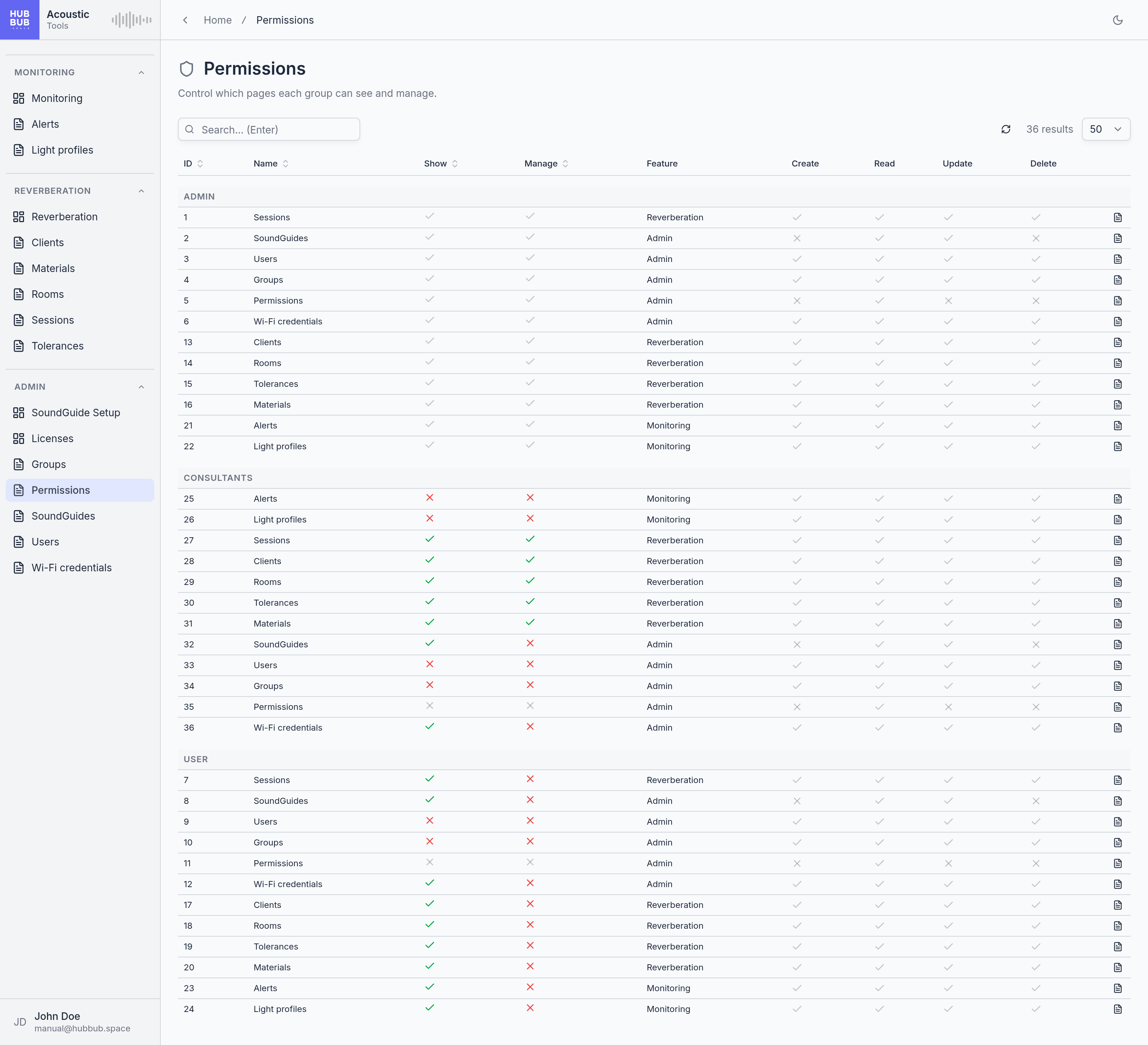Viewport: 1148px width, 1045px height.
Task: Go to Light profiles in sidebar
Action: [80, 150]
